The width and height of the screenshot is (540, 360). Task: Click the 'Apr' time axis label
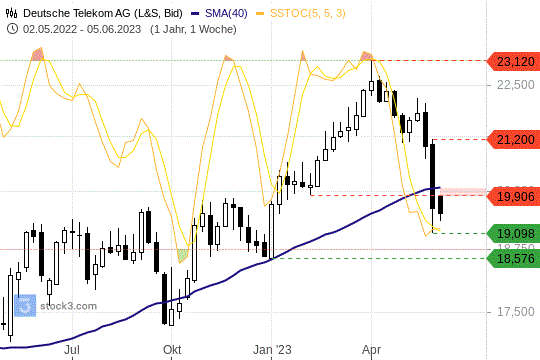click(x=371, y=350)
